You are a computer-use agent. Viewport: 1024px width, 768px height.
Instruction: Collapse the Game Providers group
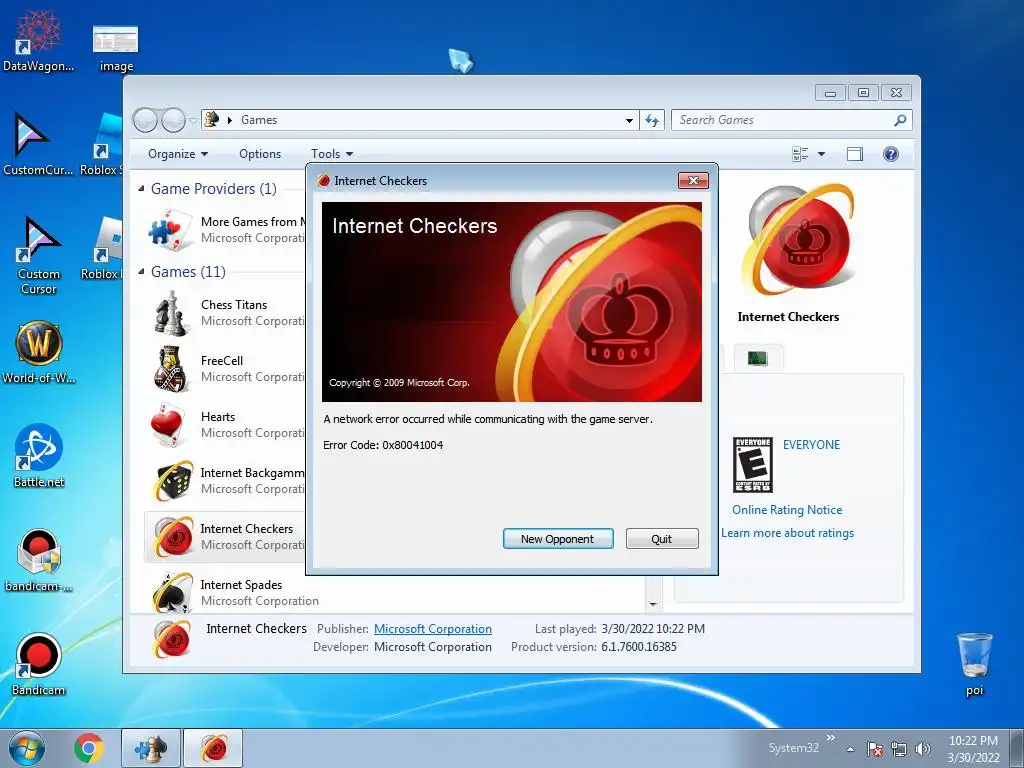click(x=142, y=189)
